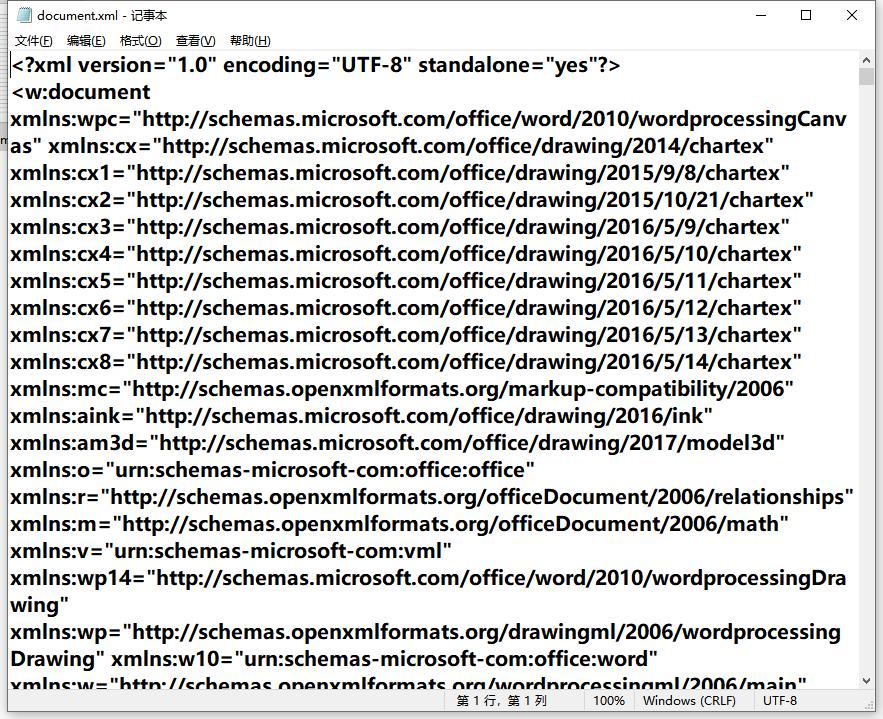Open the 帮助(H) menu

click(x=250, y=41)
